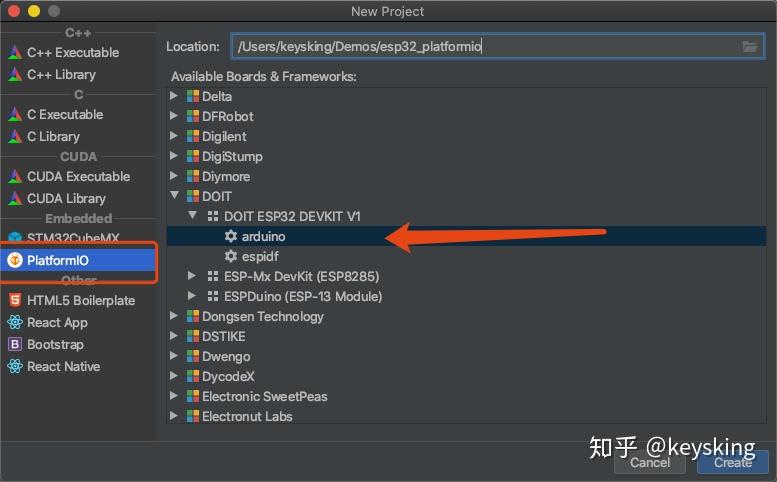Click the HTML5 Boilerplate icon

15,300
